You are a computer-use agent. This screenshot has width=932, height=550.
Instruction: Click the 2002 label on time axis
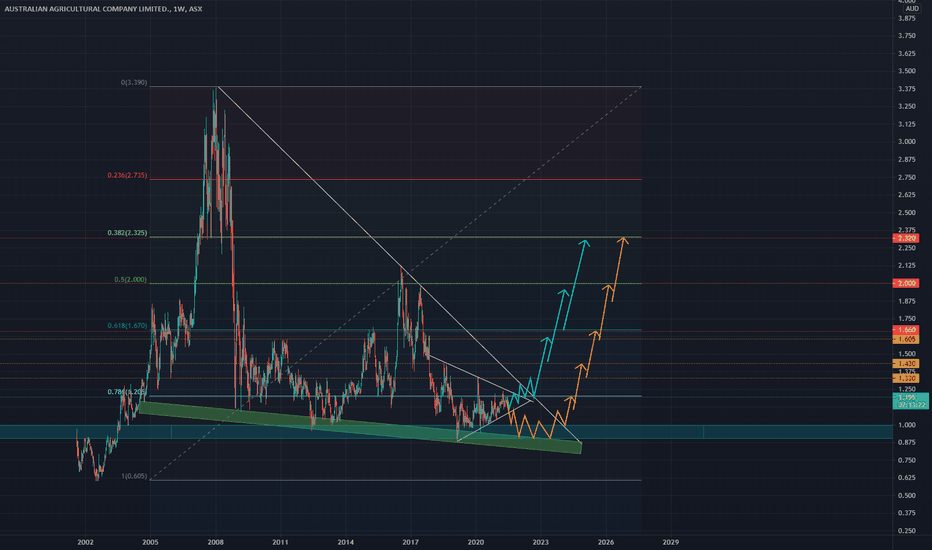point(85,542)
